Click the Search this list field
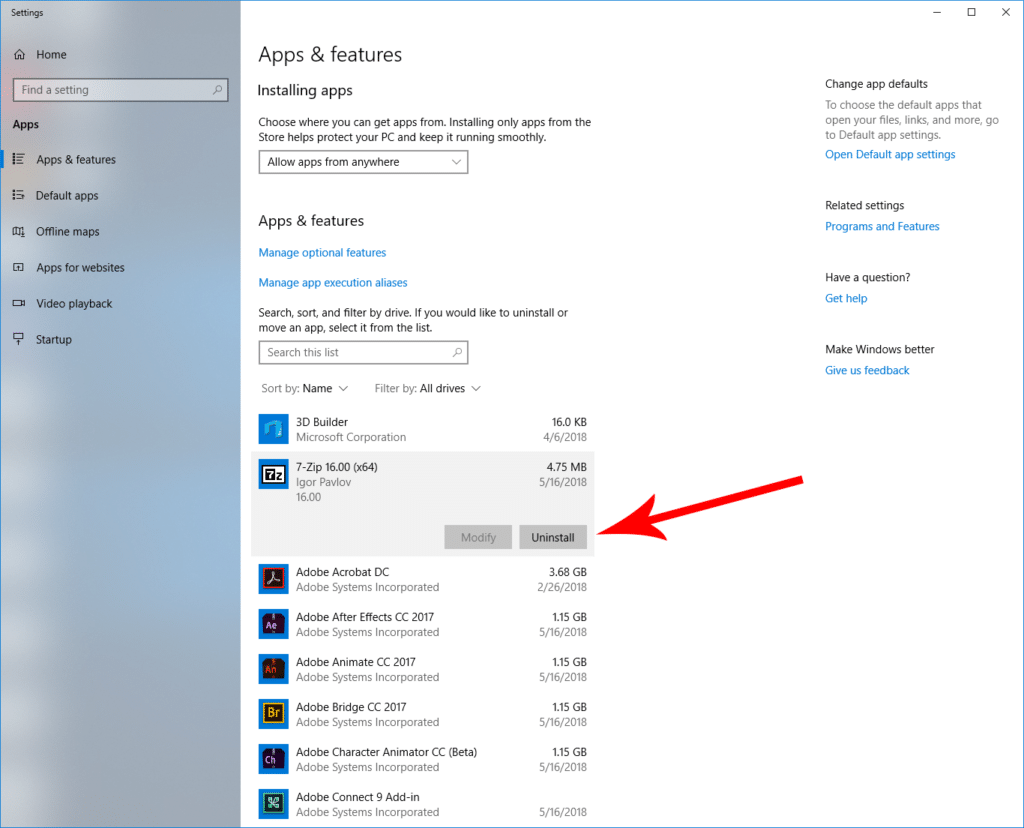This screenshot has width=1024, height=828. (355, 353)
